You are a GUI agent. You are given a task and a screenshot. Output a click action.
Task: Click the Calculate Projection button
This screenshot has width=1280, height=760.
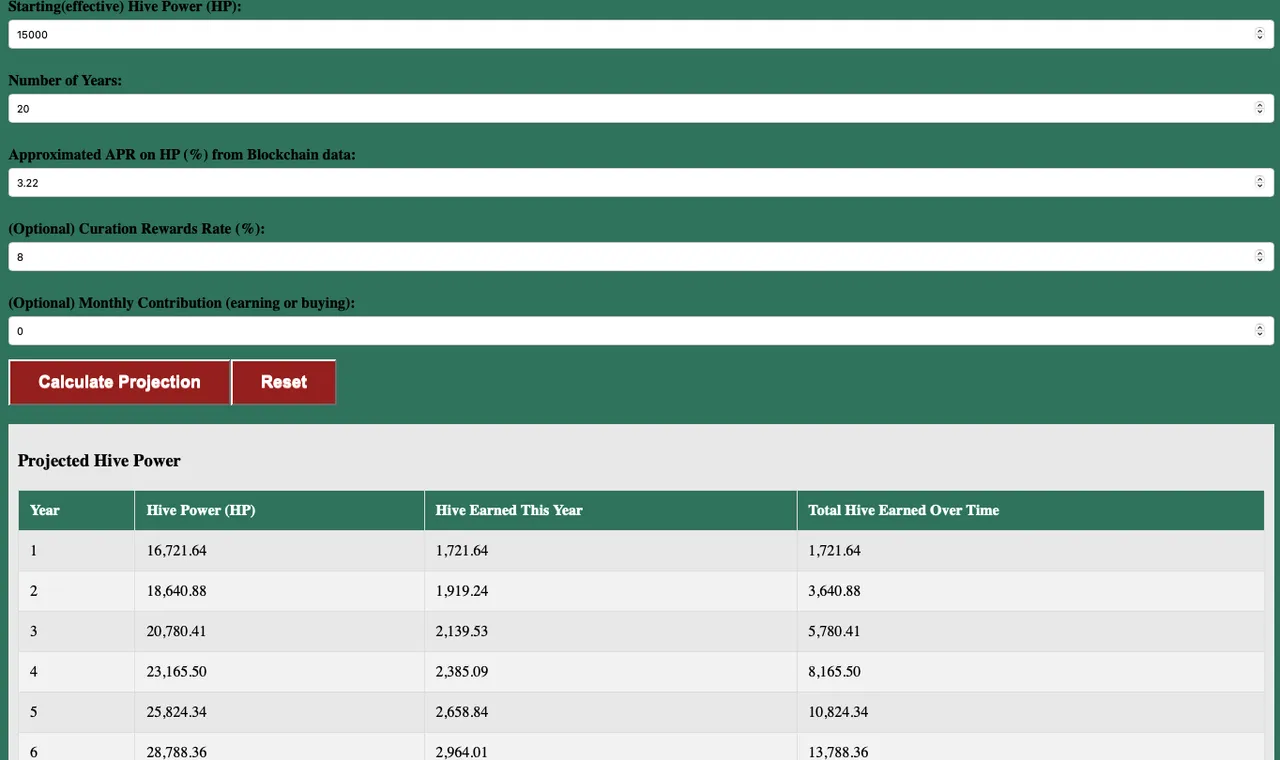119,382
